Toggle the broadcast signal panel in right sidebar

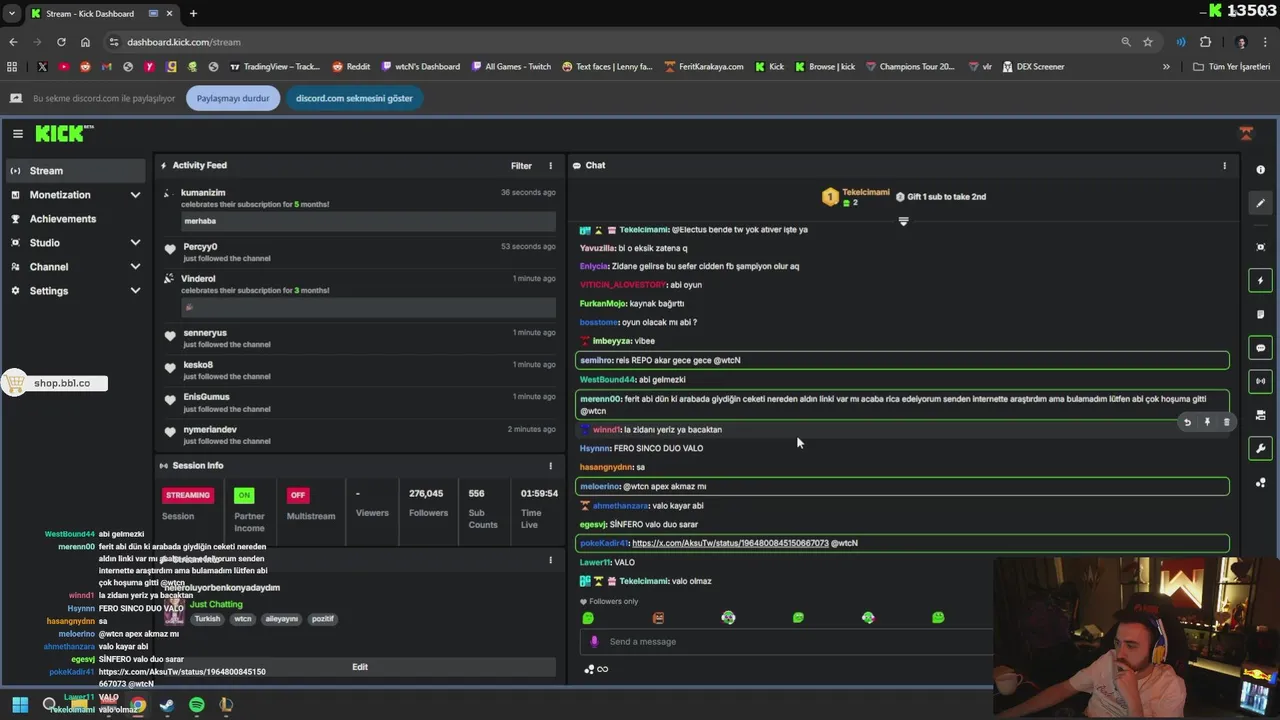tap(1260, 381)
